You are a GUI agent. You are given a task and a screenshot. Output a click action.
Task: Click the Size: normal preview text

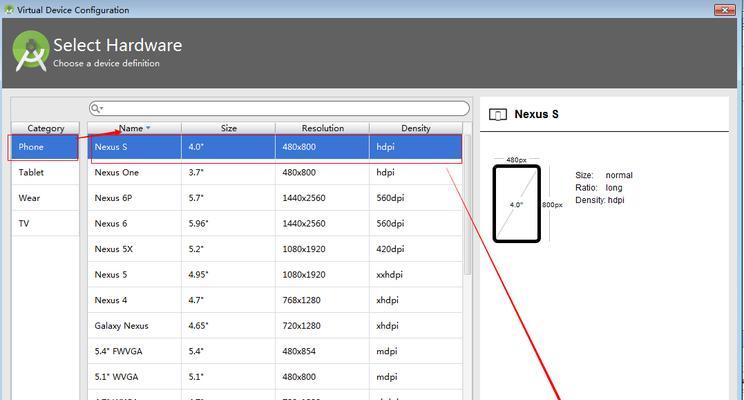tap(604, 175)
